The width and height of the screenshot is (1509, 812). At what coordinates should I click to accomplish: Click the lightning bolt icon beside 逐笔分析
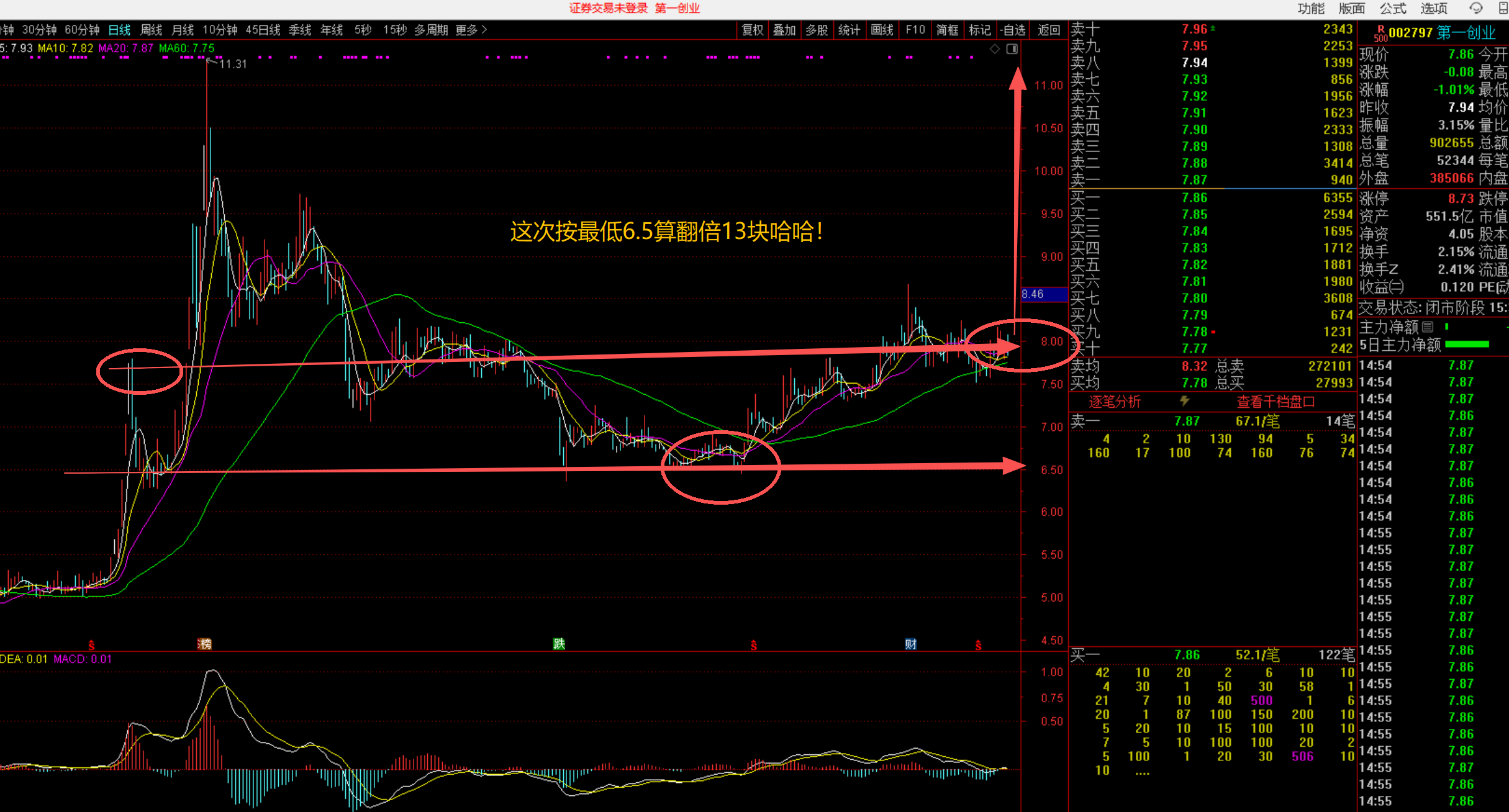[1184, 402]
